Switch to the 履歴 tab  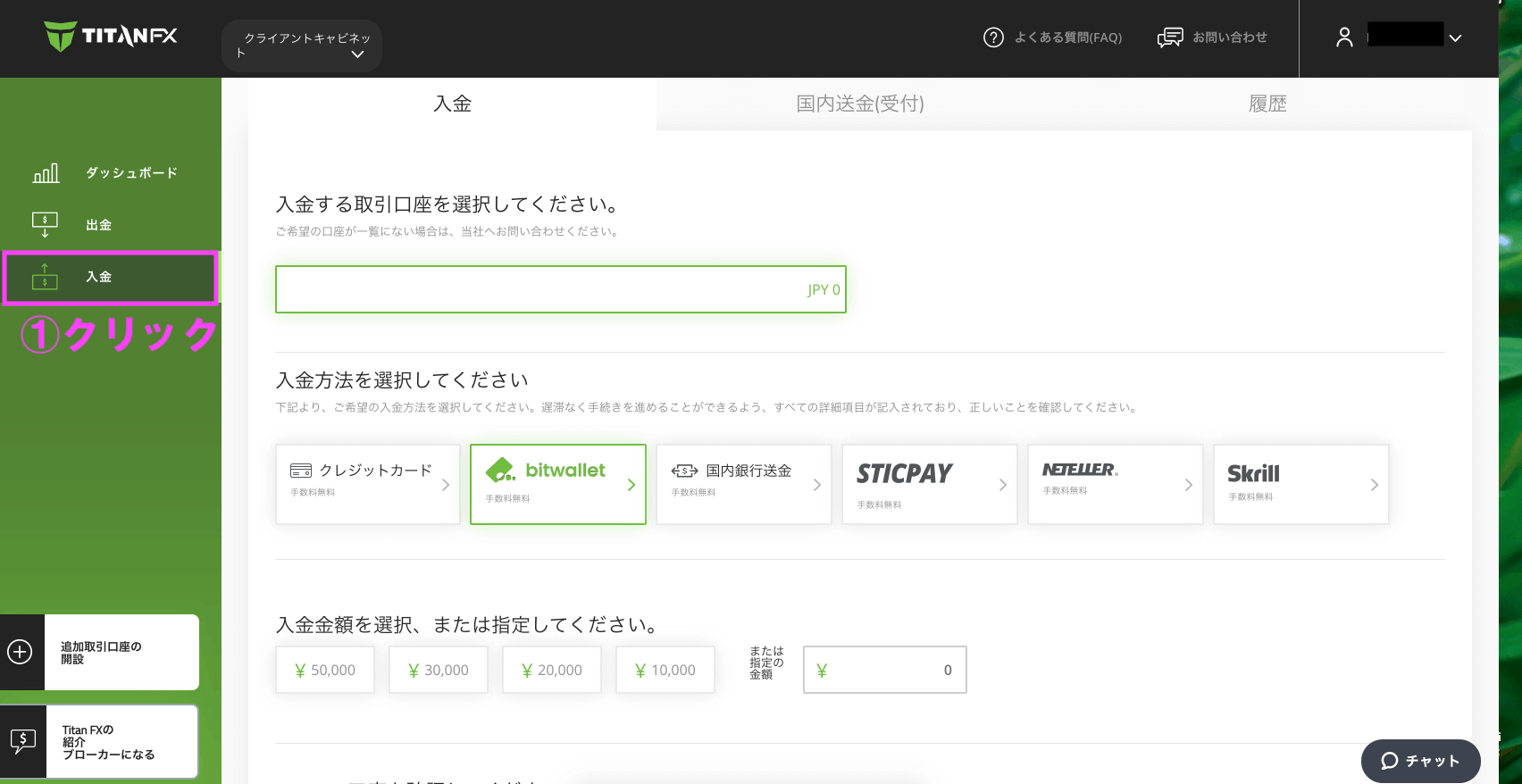(1267, 104)
